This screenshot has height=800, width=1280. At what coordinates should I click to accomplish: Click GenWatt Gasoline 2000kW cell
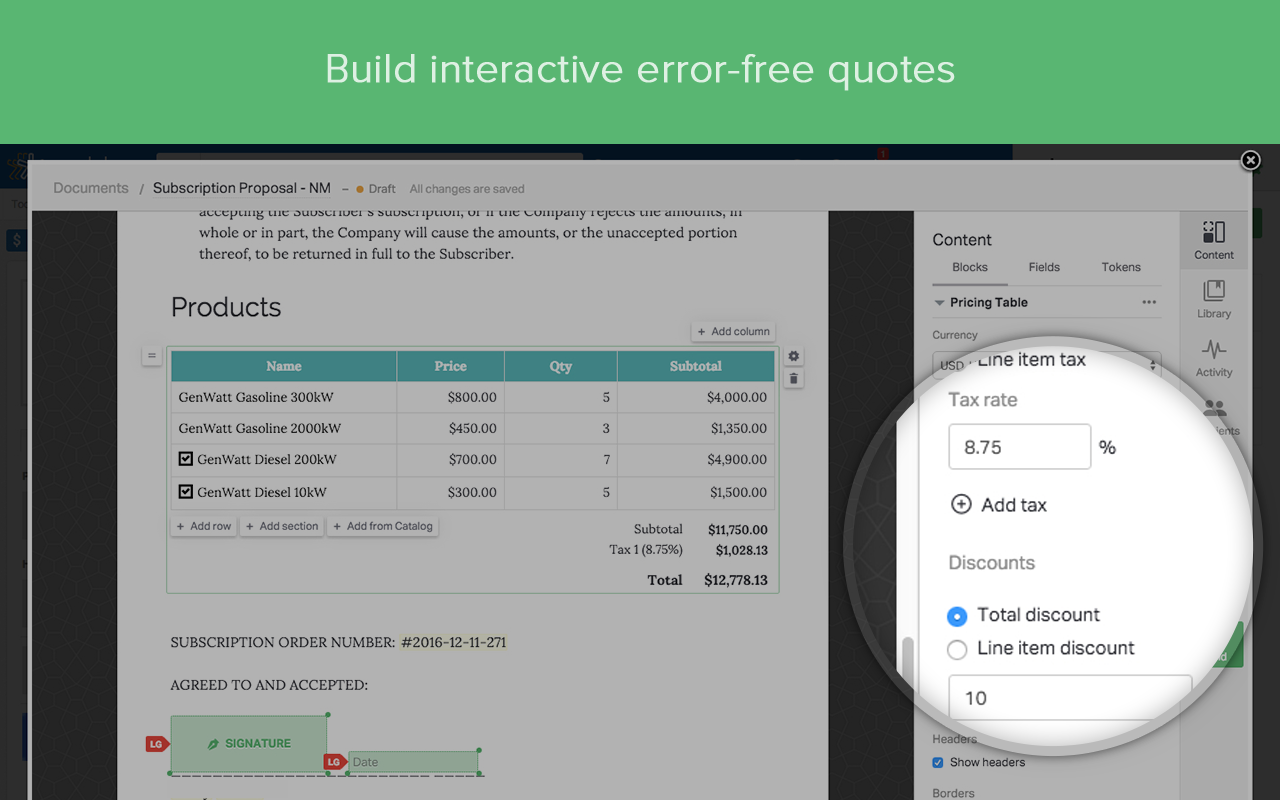284,428
